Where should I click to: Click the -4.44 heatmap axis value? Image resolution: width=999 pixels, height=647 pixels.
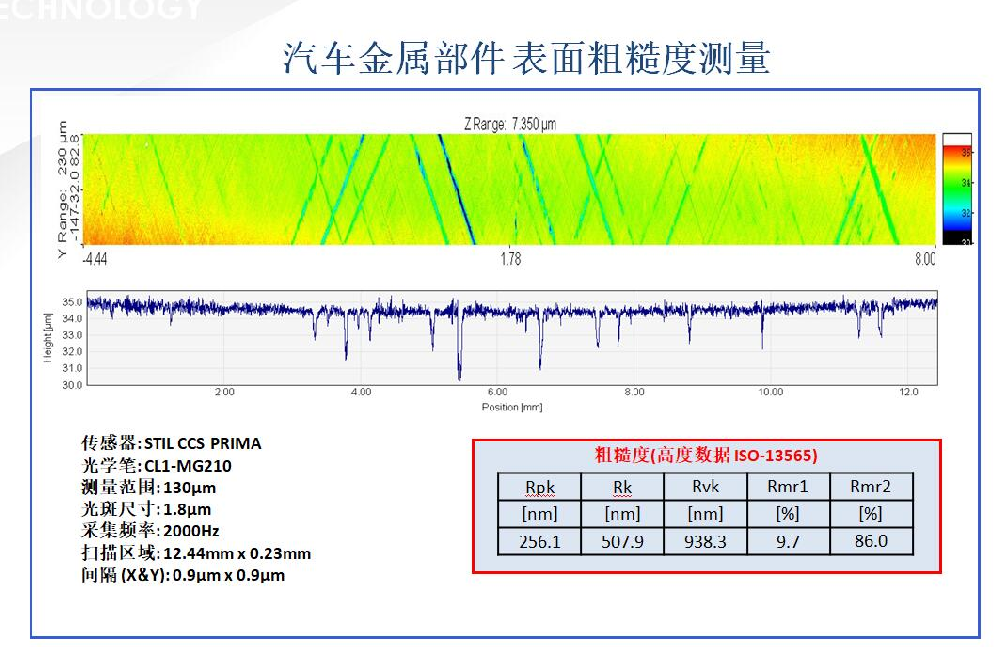tap(94, 259)
